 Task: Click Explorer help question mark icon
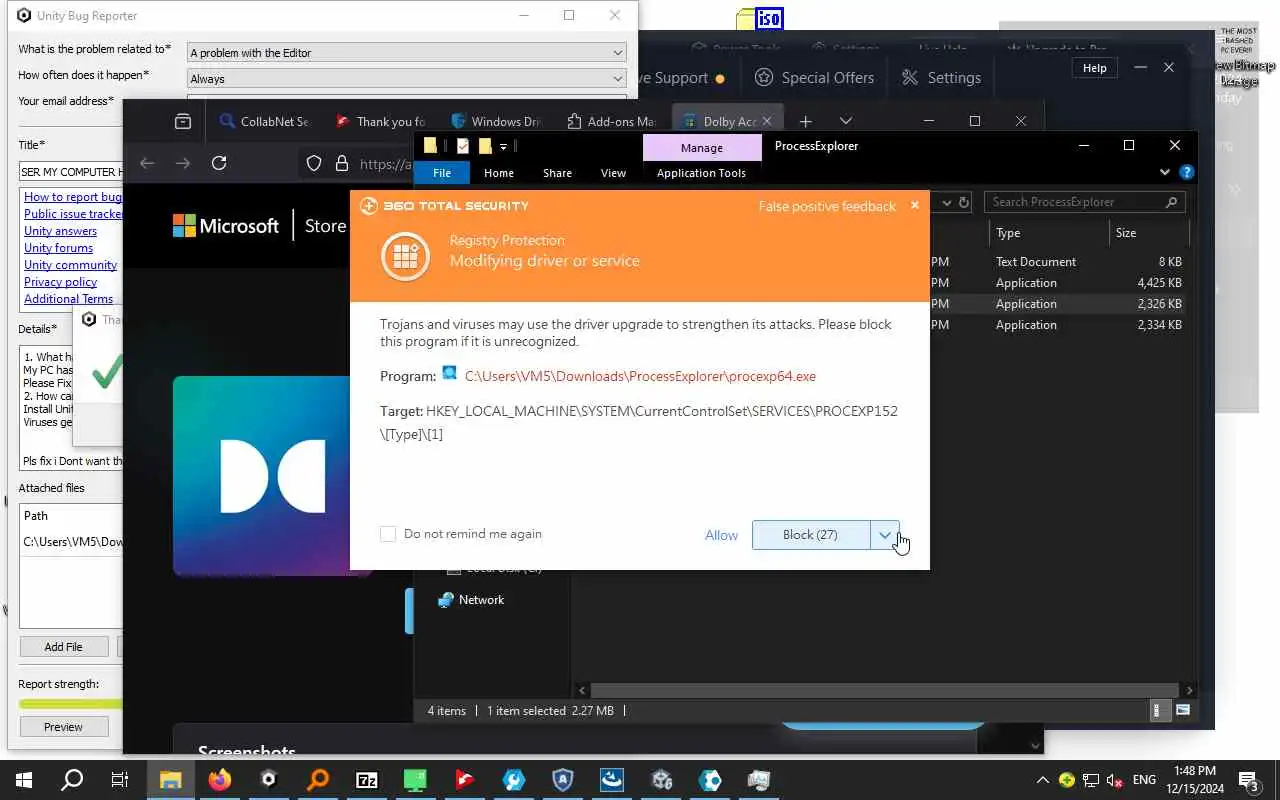coord(1186,172)
